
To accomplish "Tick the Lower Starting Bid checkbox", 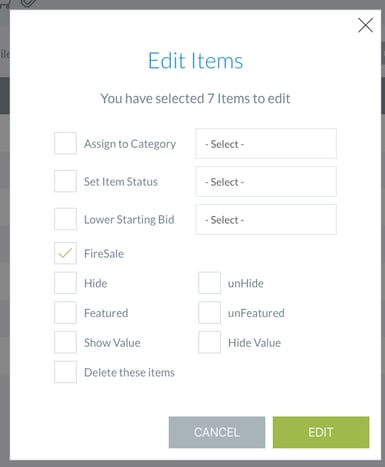I will [65, 219].
